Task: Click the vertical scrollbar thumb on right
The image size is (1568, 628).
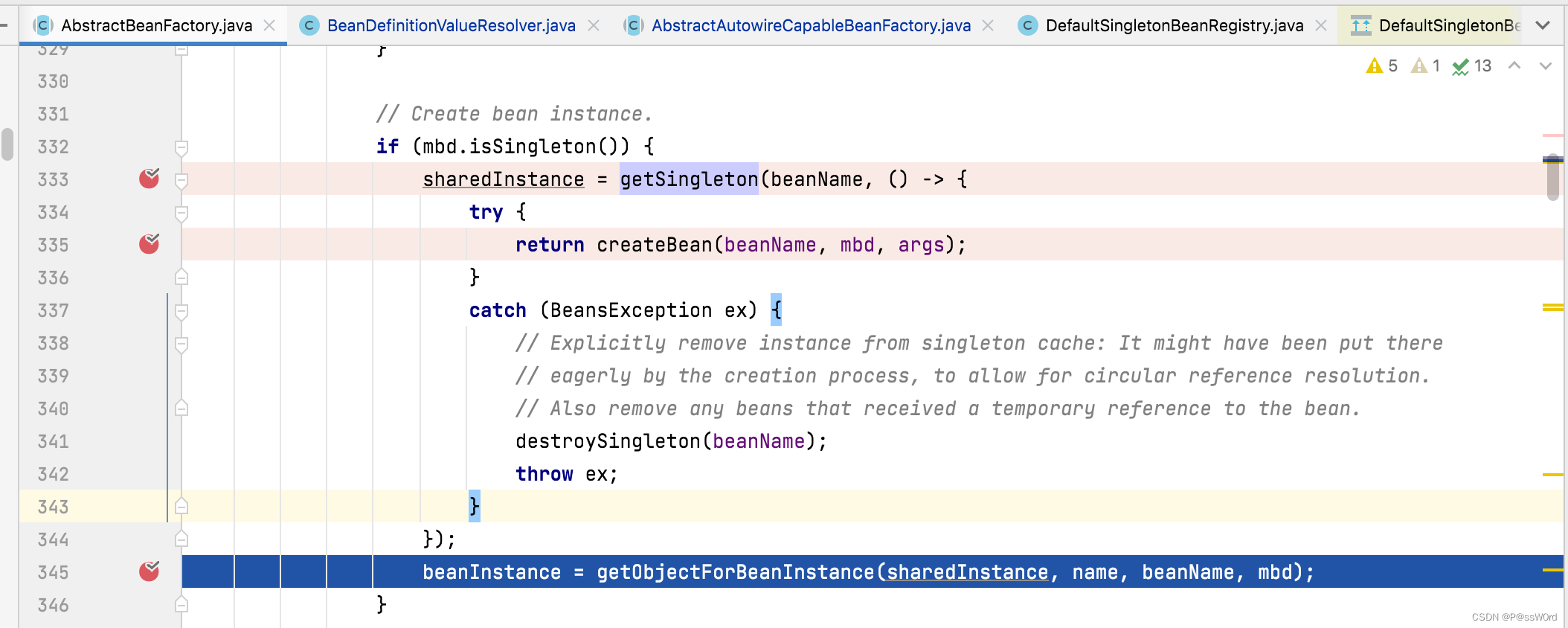Action: pos(1552,179)
